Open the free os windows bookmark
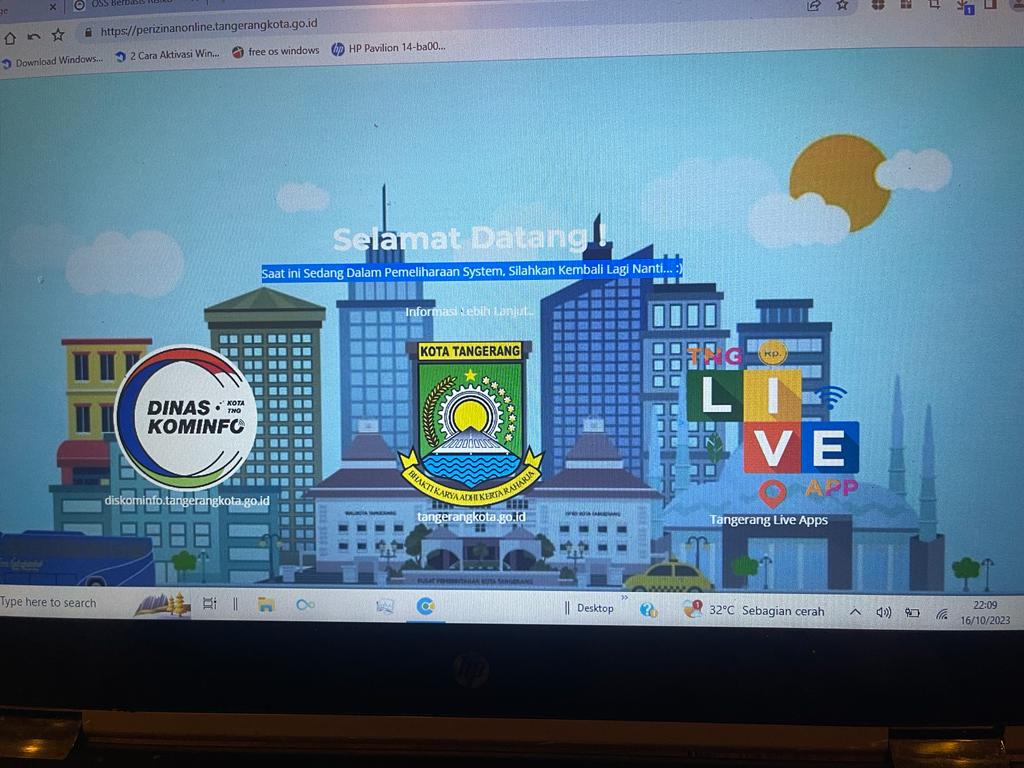The image size is (1024, 768). (276, 51)
